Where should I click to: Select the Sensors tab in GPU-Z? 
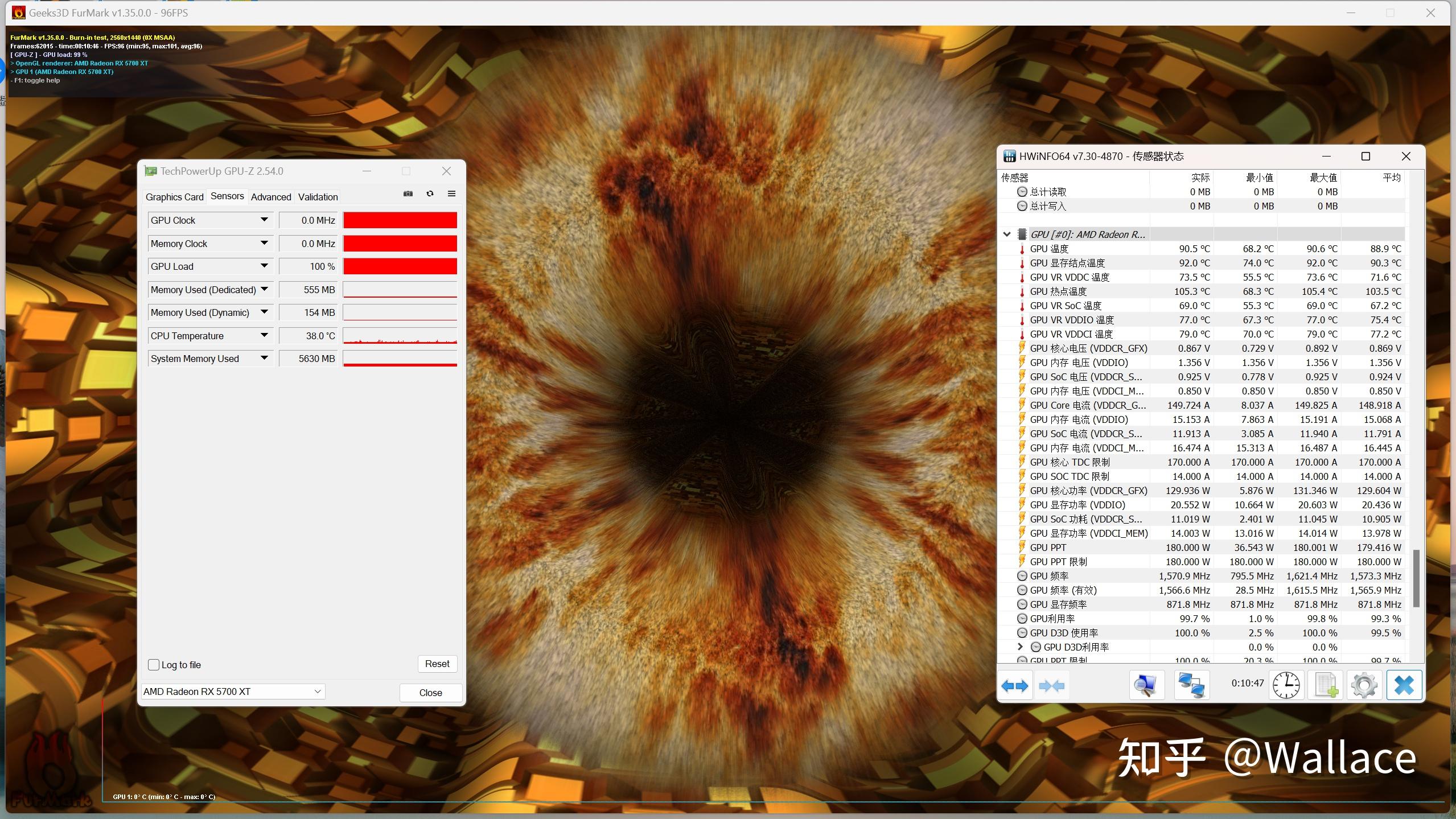(x=225, y=196)
